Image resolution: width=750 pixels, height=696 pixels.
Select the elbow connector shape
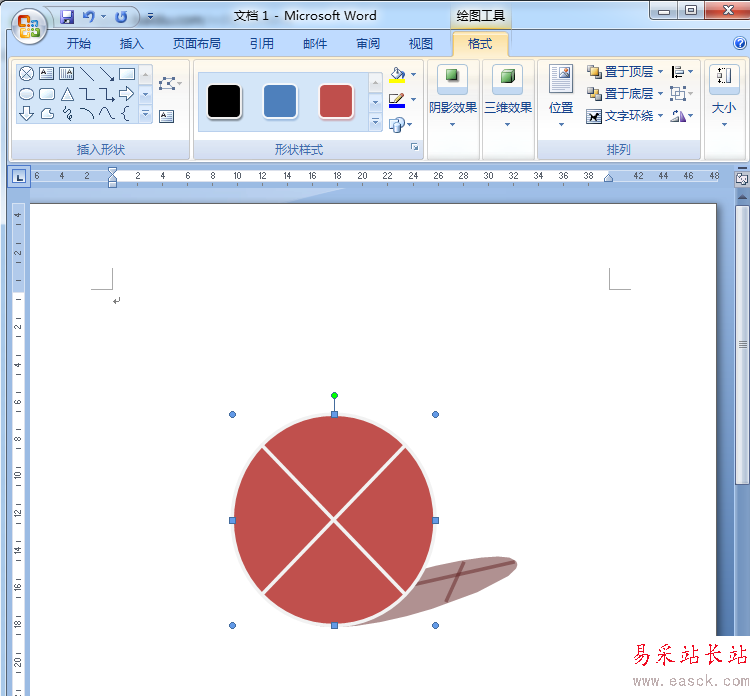87,94
